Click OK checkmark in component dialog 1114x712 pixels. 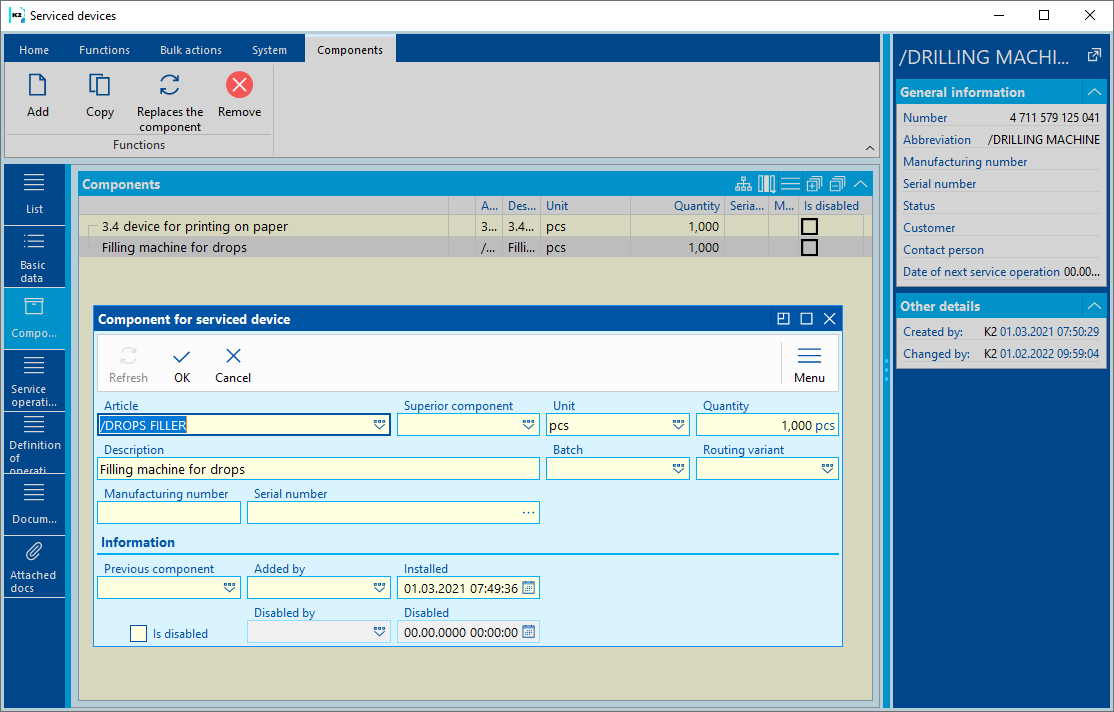(x=182, y=365)
